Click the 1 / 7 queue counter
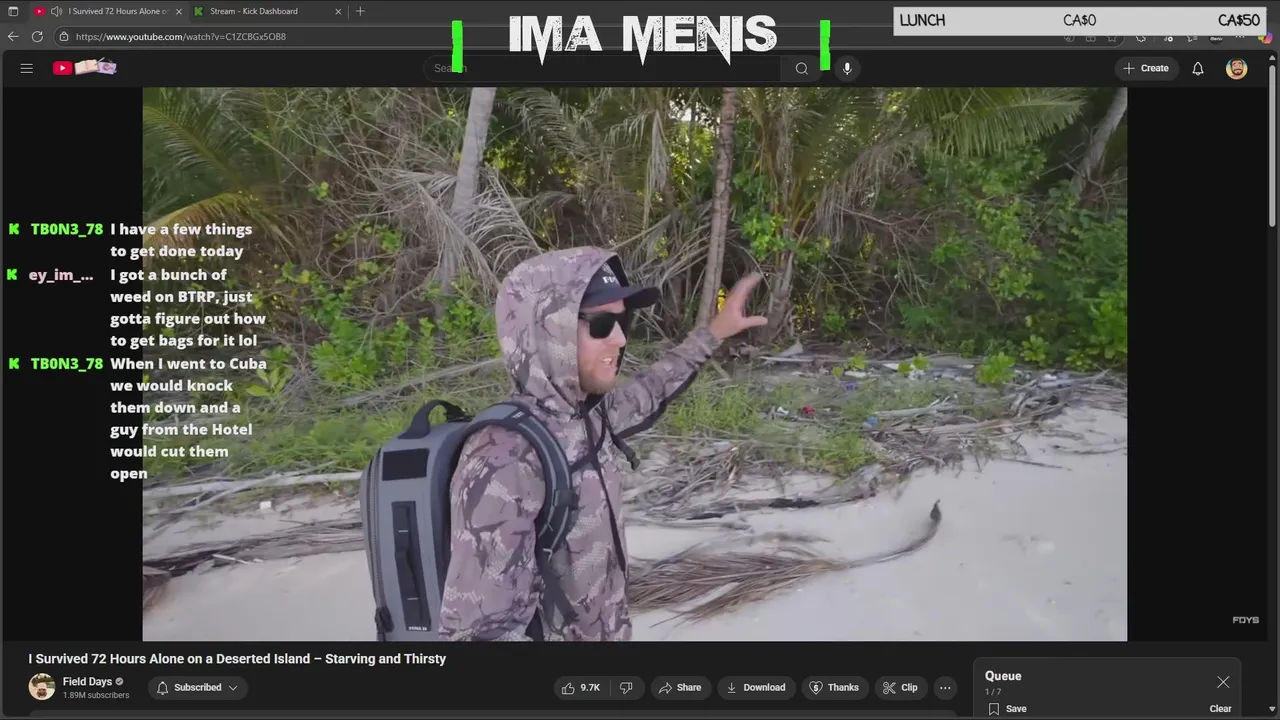 pyautogui.click(x=993, y=692)
